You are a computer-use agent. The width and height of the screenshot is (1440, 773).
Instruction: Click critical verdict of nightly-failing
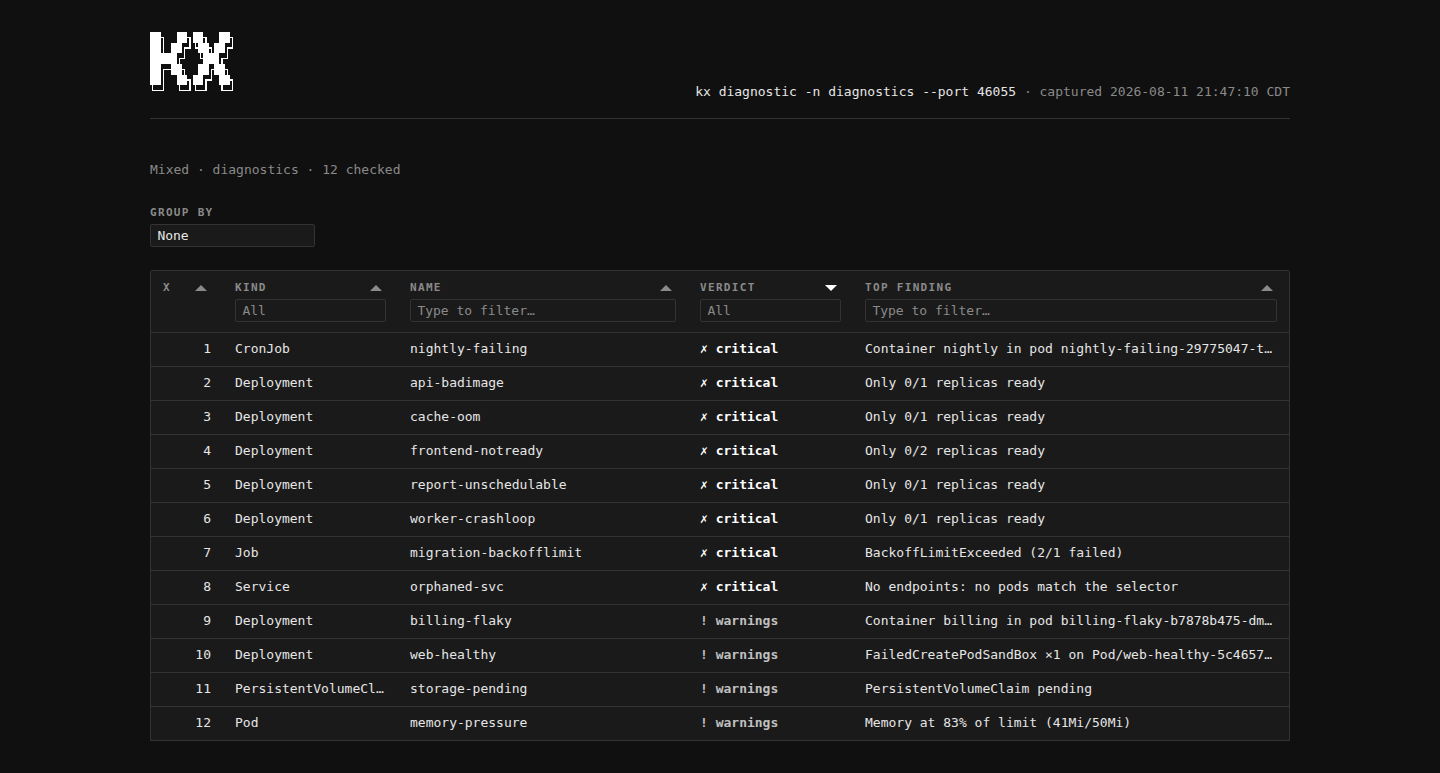coord(739,349)
